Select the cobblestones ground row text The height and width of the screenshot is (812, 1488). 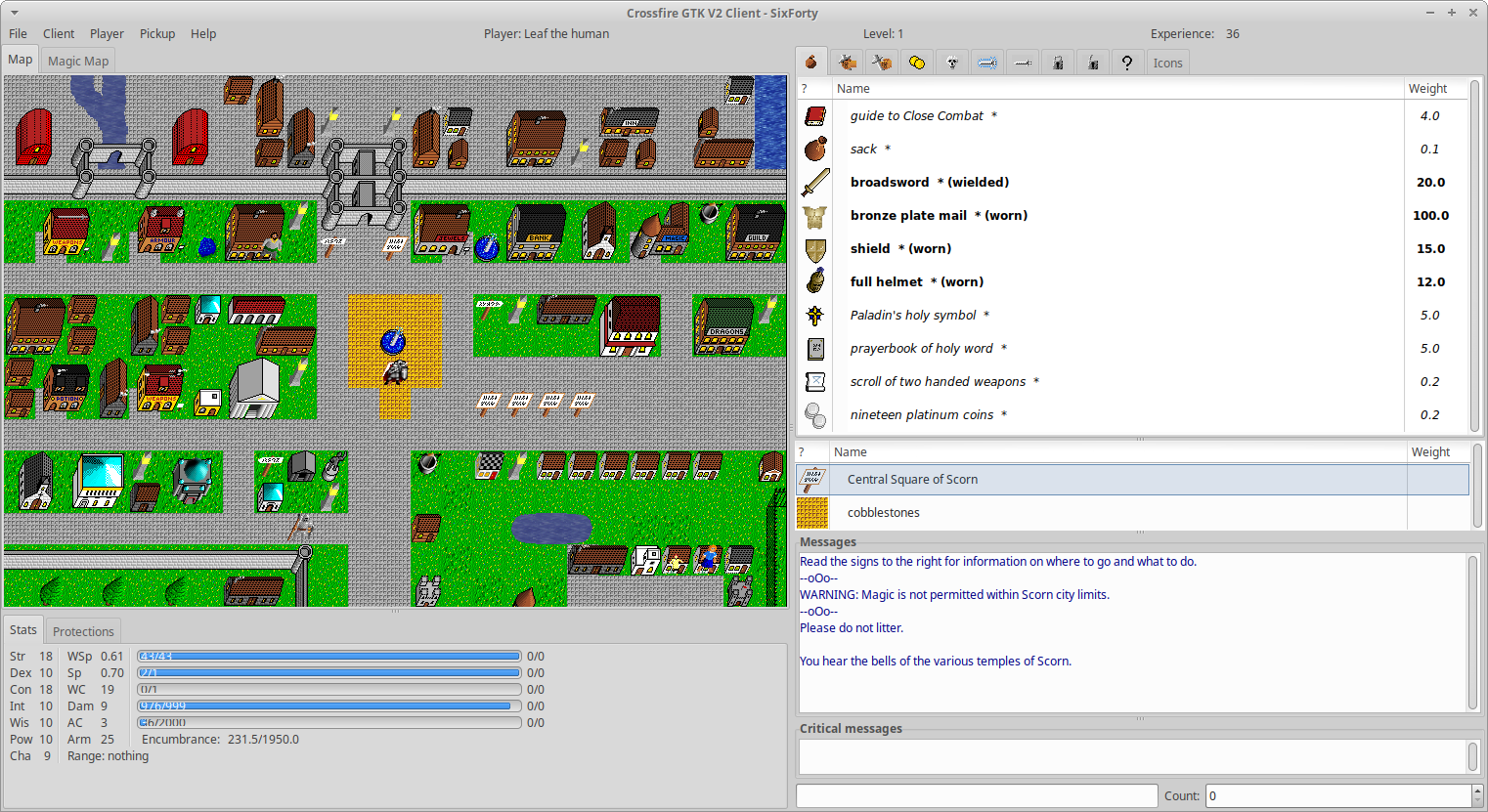tap(883, 512)
